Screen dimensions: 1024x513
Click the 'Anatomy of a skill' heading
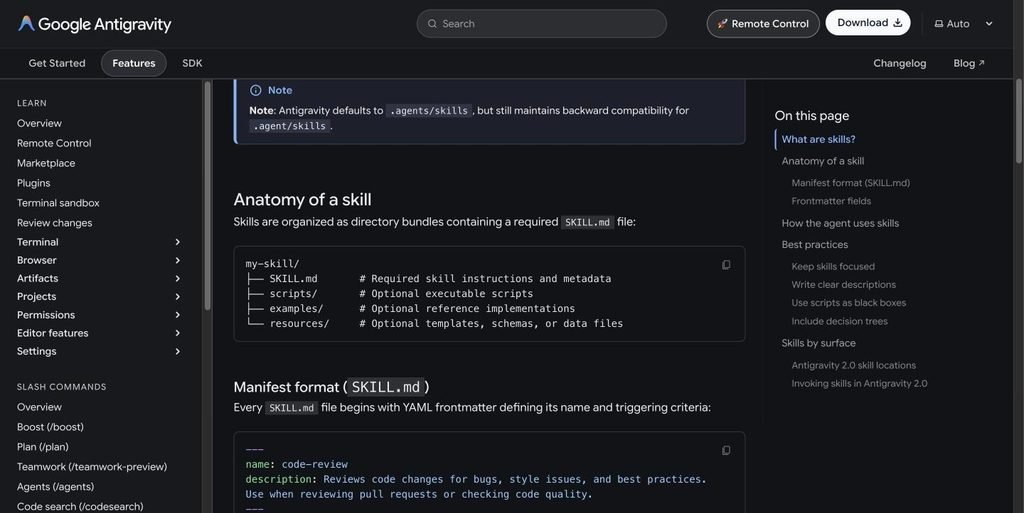coord(302,200)
